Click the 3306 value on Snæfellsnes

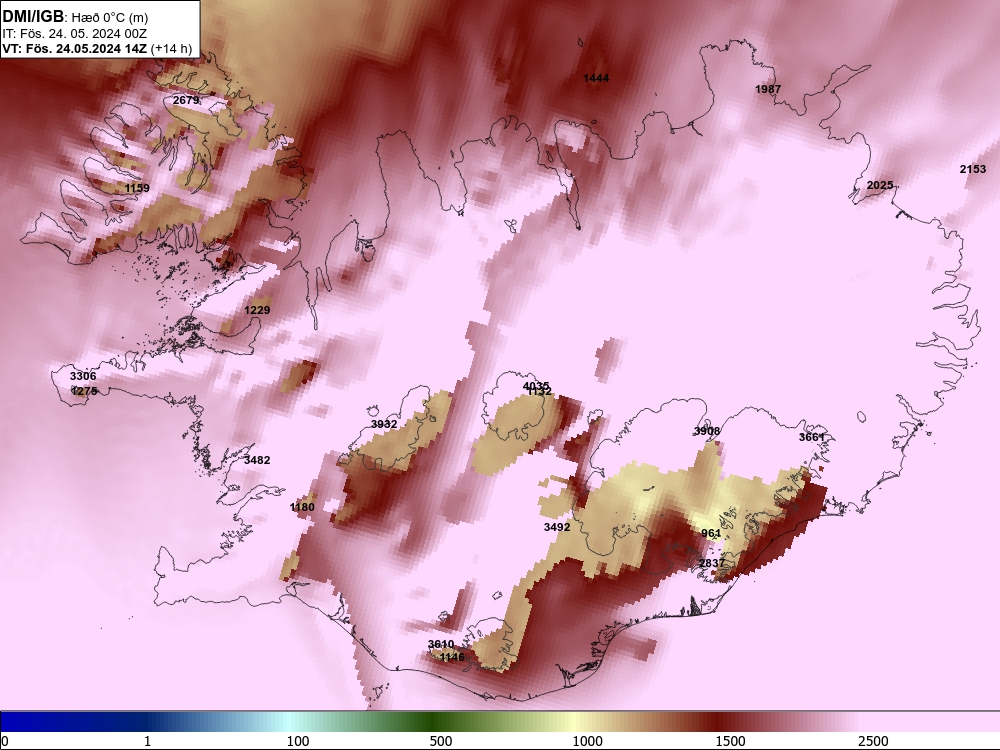[83, 376]
